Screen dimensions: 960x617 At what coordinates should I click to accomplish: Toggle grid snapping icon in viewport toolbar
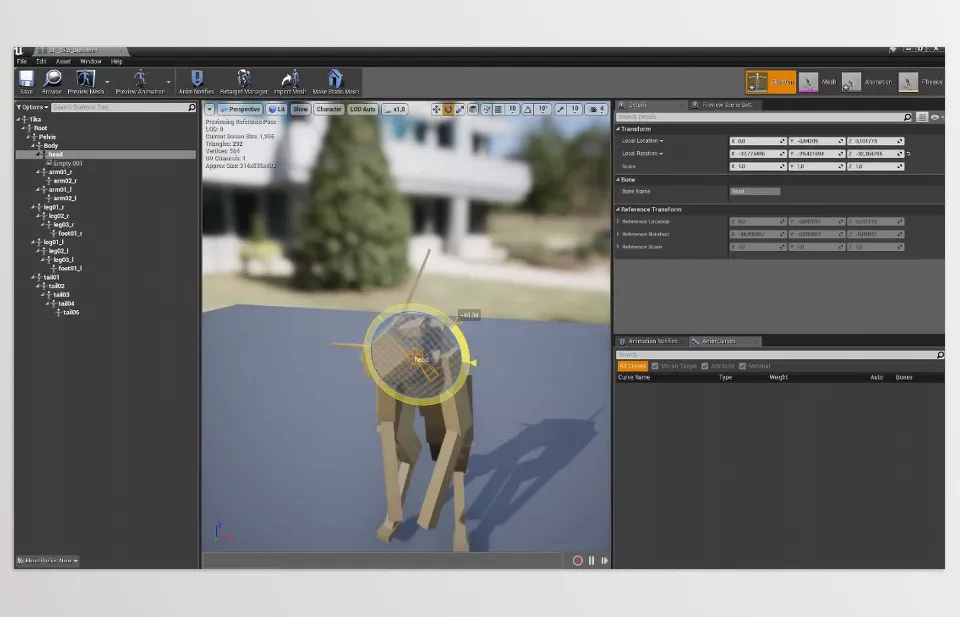[x=498, y=109]
